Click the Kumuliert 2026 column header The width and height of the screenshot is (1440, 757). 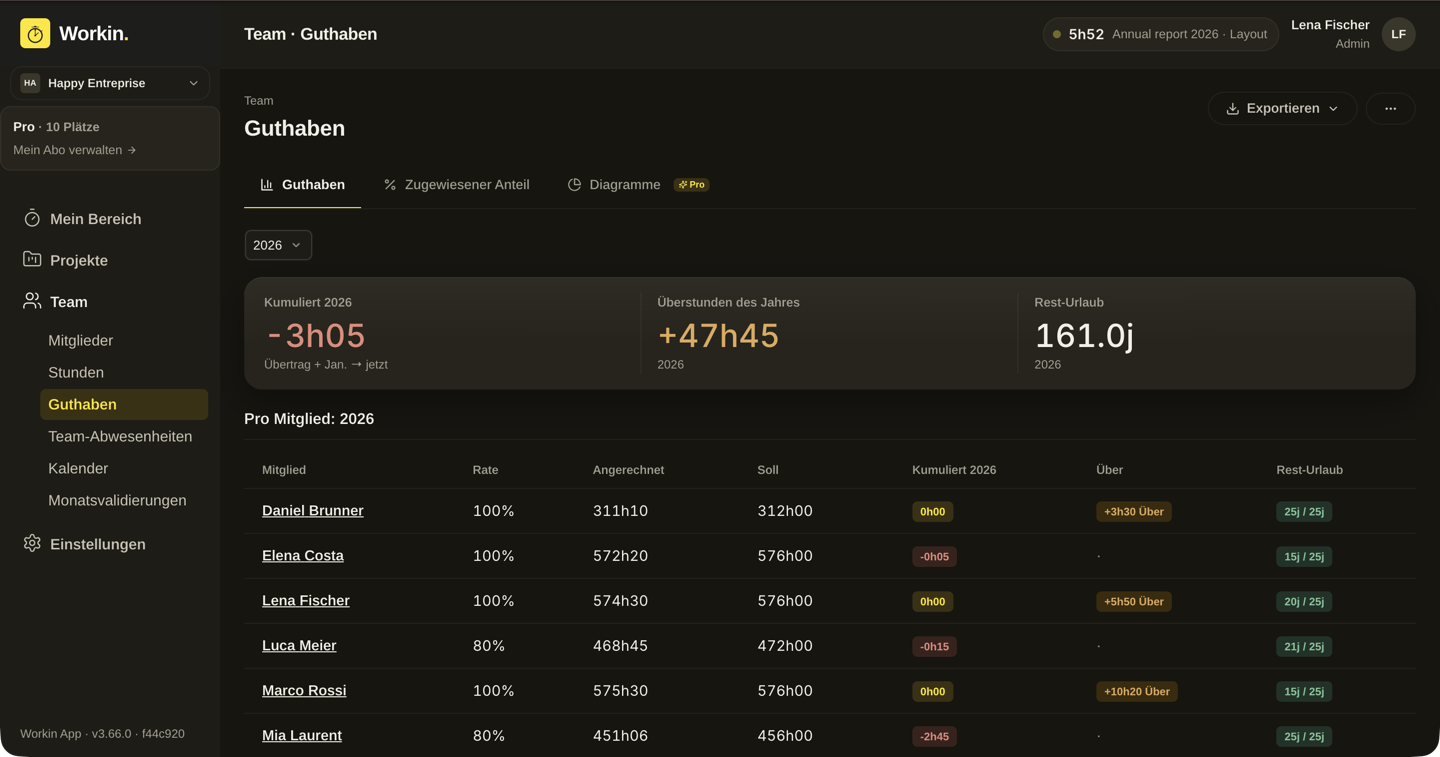954,470
